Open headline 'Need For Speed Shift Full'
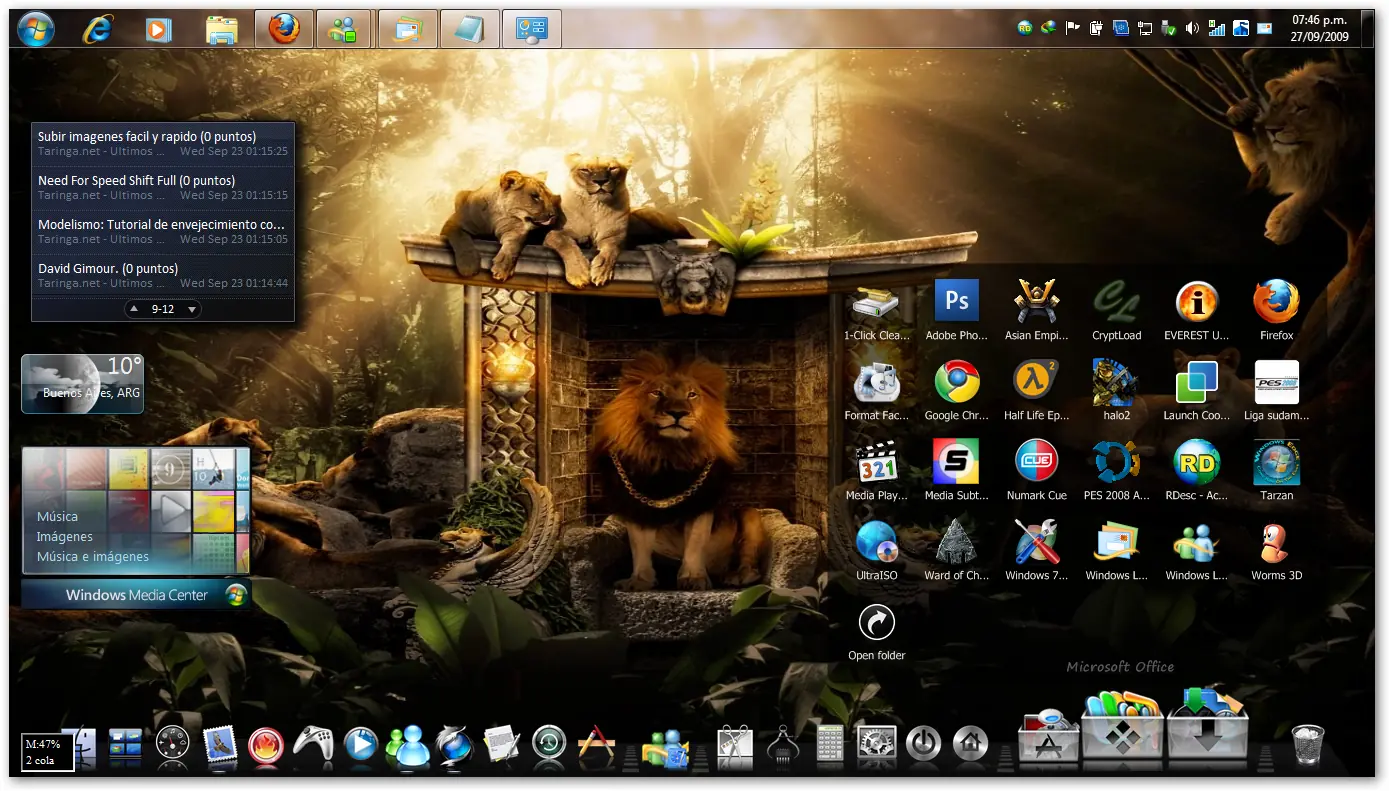Viewport: 1389px width, 791px height. pos(163,188)
